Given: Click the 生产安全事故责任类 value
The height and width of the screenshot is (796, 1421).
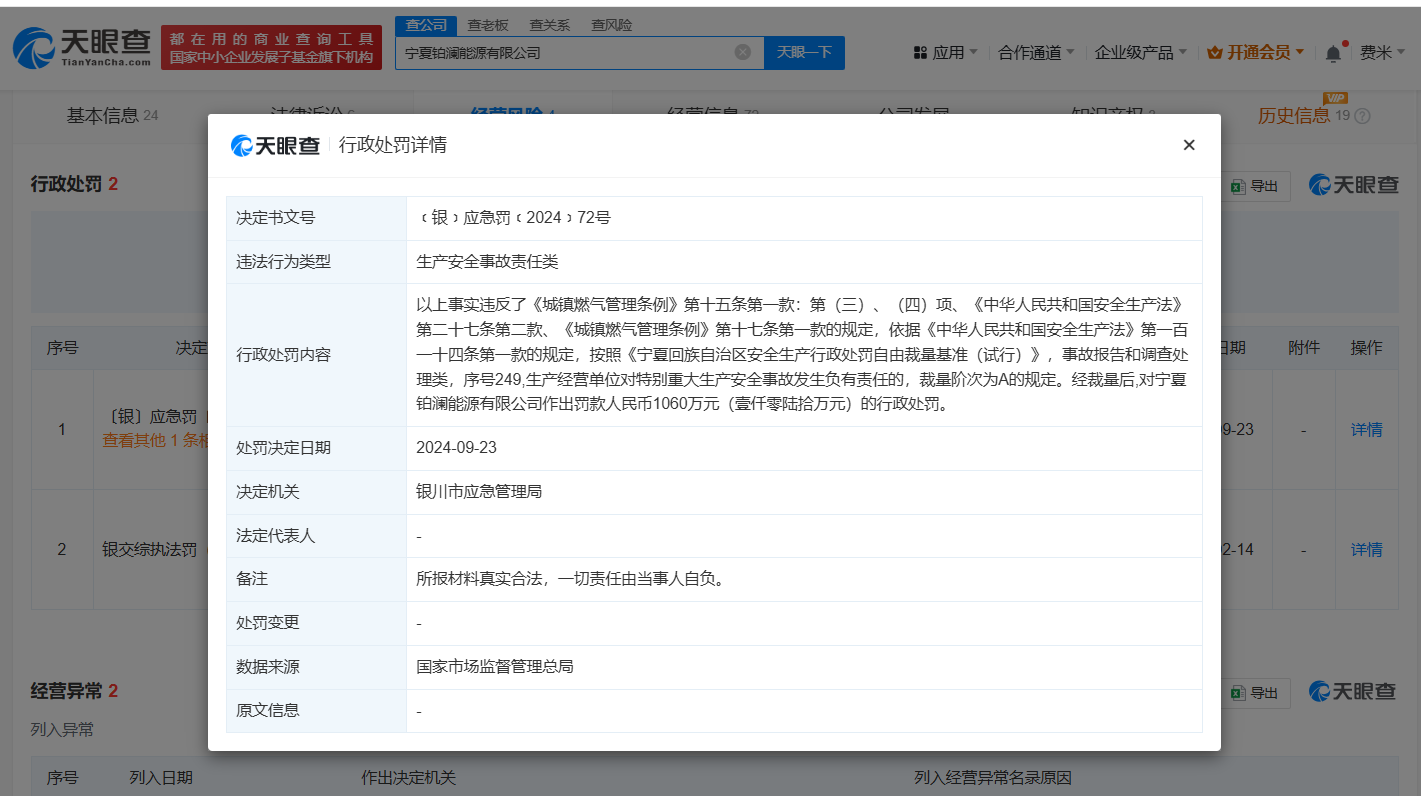Looking at the screenshot, I should pos(487,262).
